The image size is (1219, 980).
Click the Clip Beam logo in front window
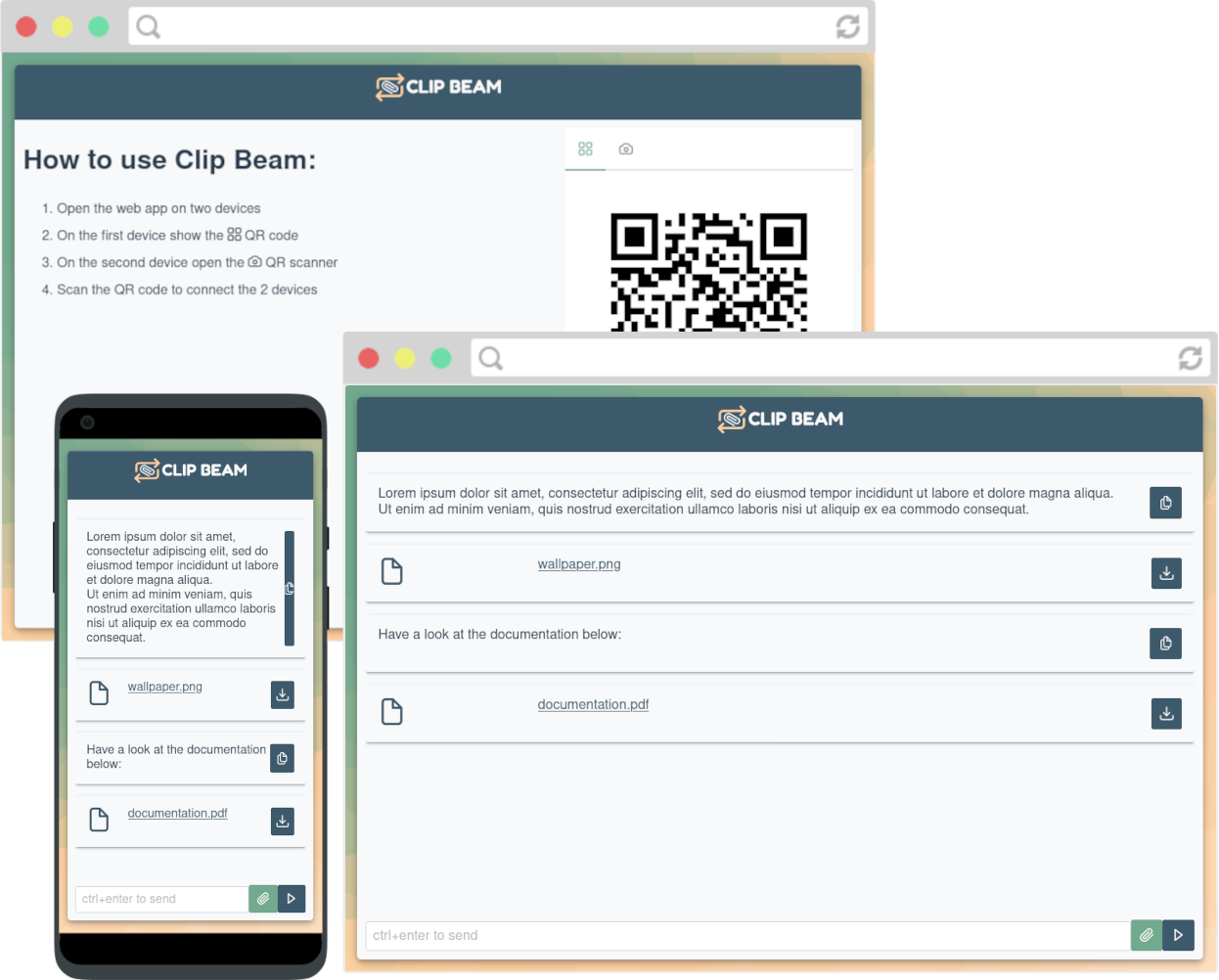[x=780, y=420]
